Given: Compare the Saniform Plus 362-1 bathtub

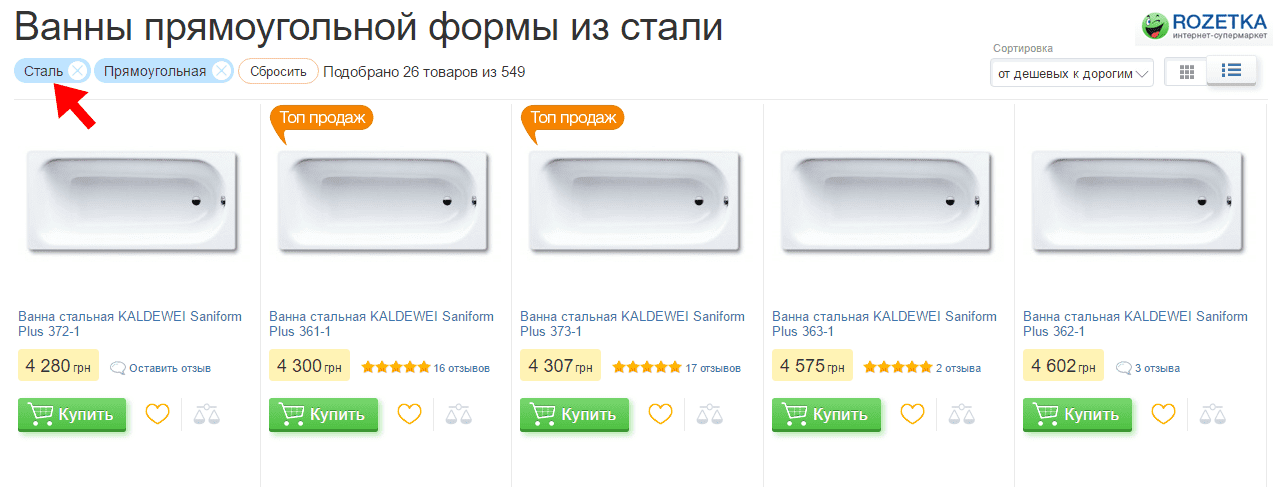Looking at the screenshot, I should pyautogui.click(x=1212, y=413).
